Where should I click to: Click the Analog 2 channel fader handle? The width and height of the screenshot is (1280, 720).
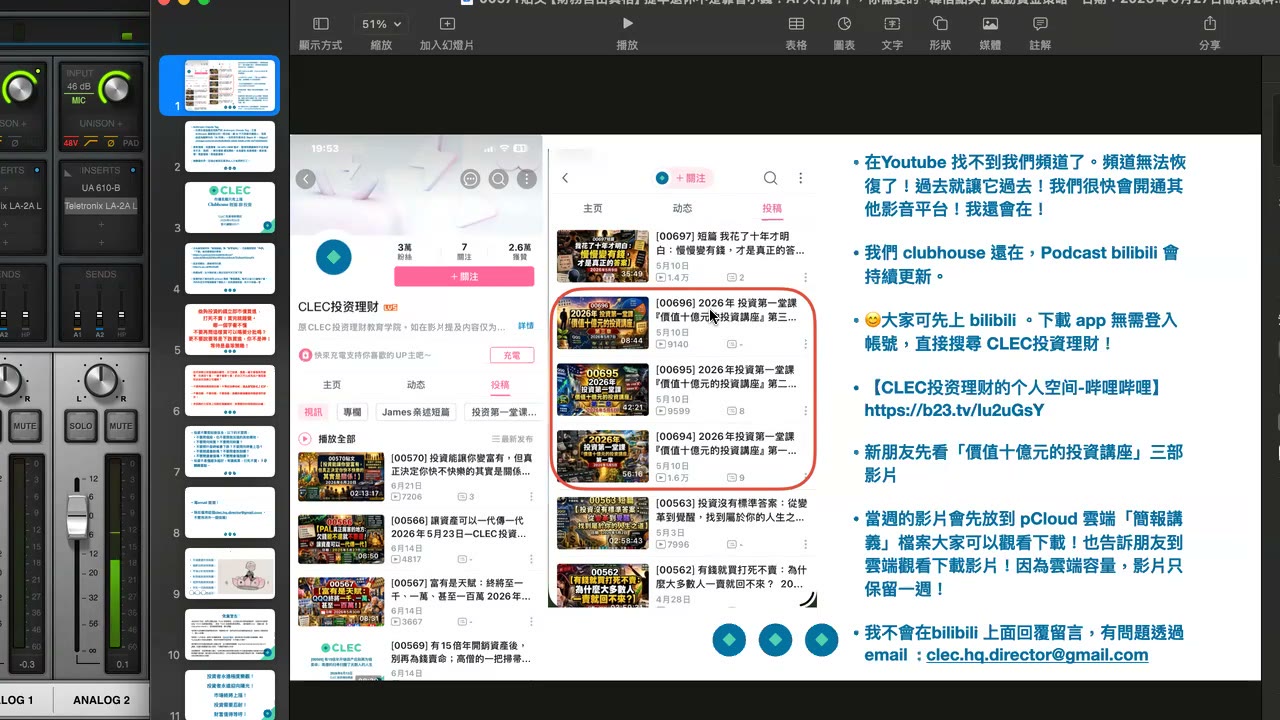coord(77,518)
